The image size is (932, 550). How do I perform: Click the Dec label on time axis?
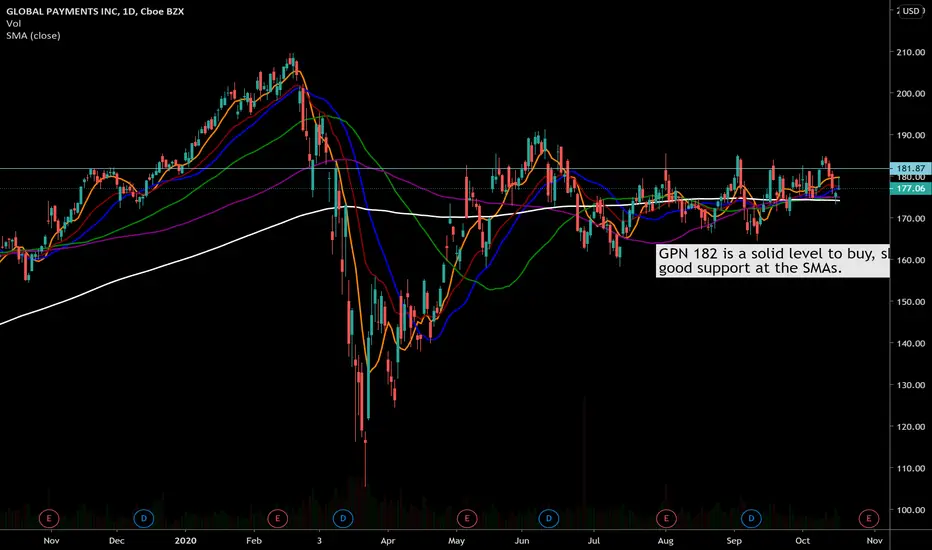116,540
